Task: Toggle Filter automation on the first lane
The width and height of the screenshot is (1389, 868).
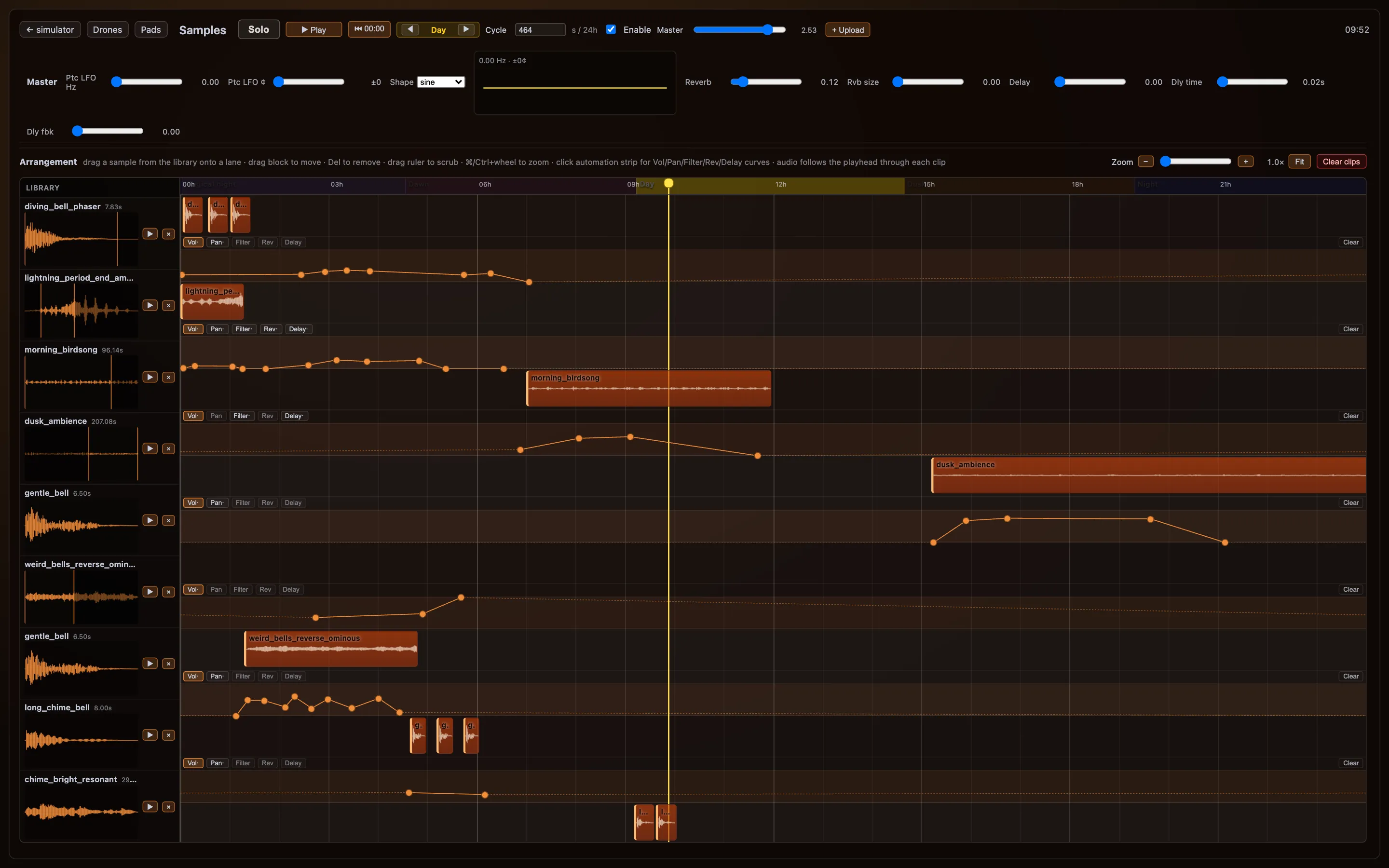Action: point(243,242)
